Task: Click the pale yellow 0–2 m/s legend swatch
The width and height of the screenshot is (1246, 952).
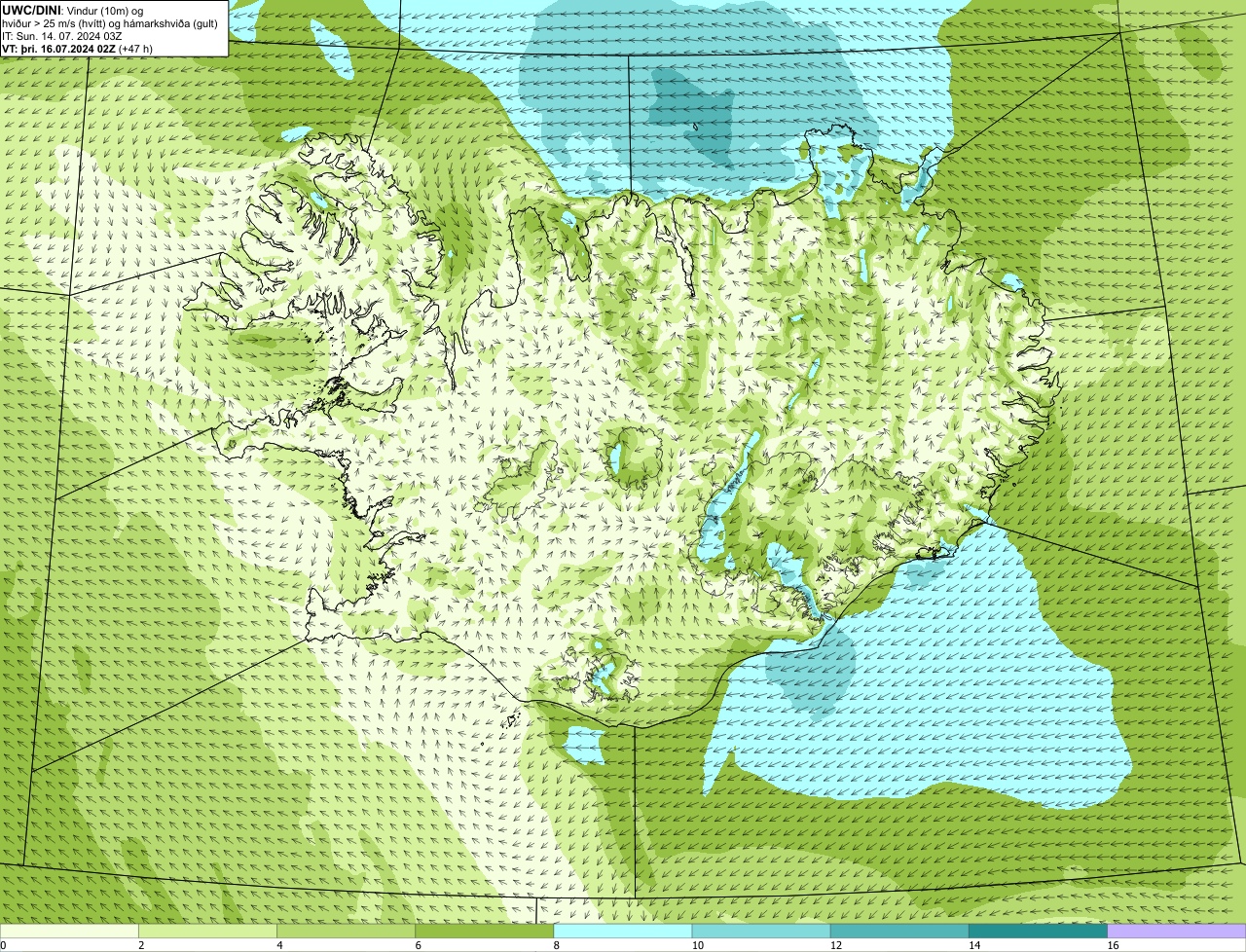Action: pyautogui.click(x=69, y=931)
